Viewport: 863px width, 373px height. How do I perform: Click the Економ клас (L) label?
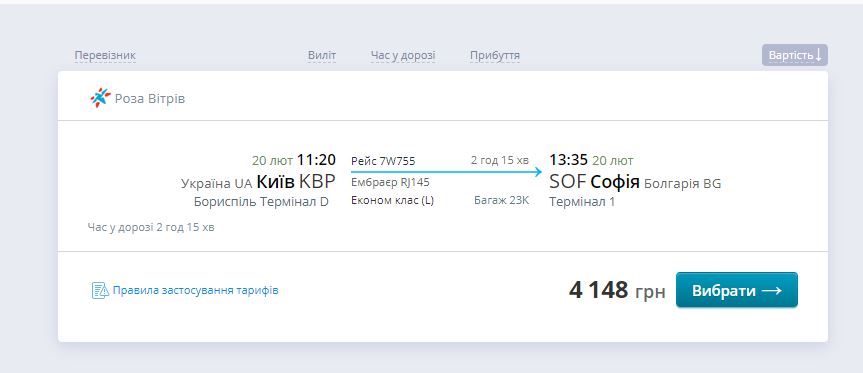point(392,200)
